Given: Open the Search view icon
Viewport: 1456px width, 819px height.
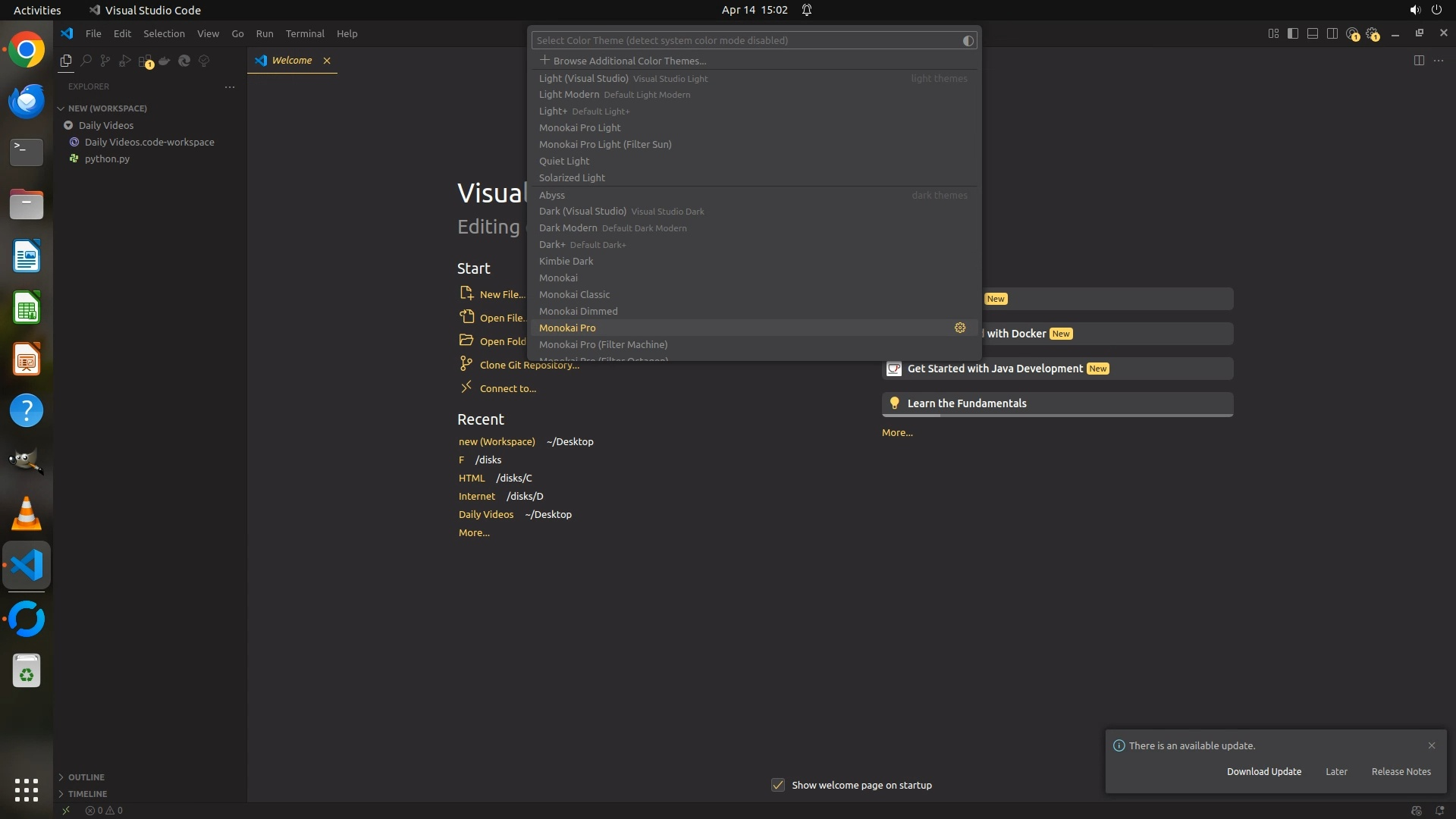Looking at the screenshot, I should (x=86, y=61).
